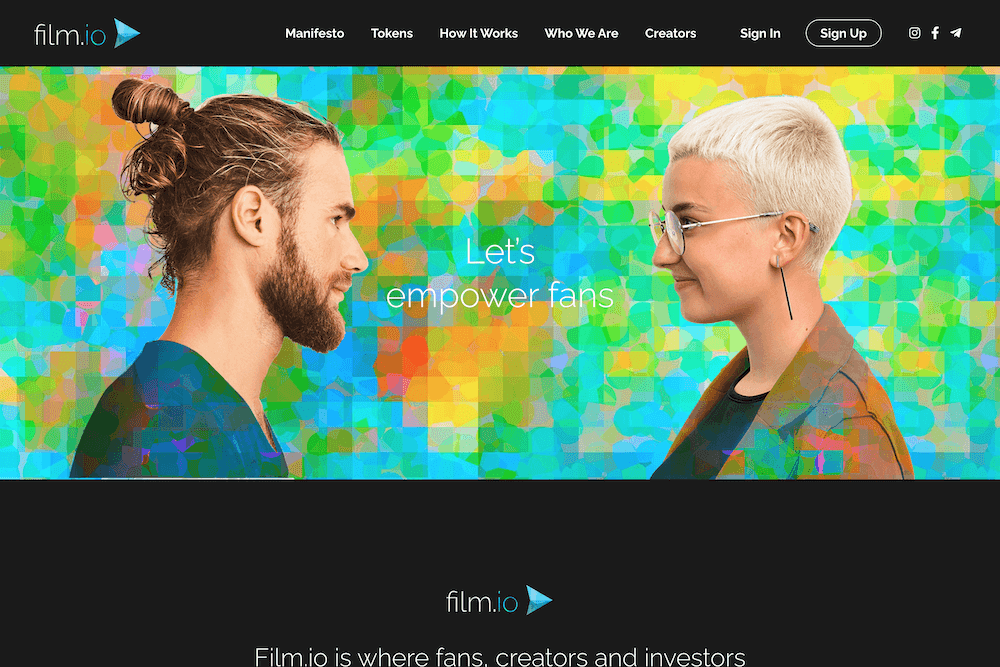Open the Creators nav link
Screen dimensions: 1000x667
coord(670,33)
